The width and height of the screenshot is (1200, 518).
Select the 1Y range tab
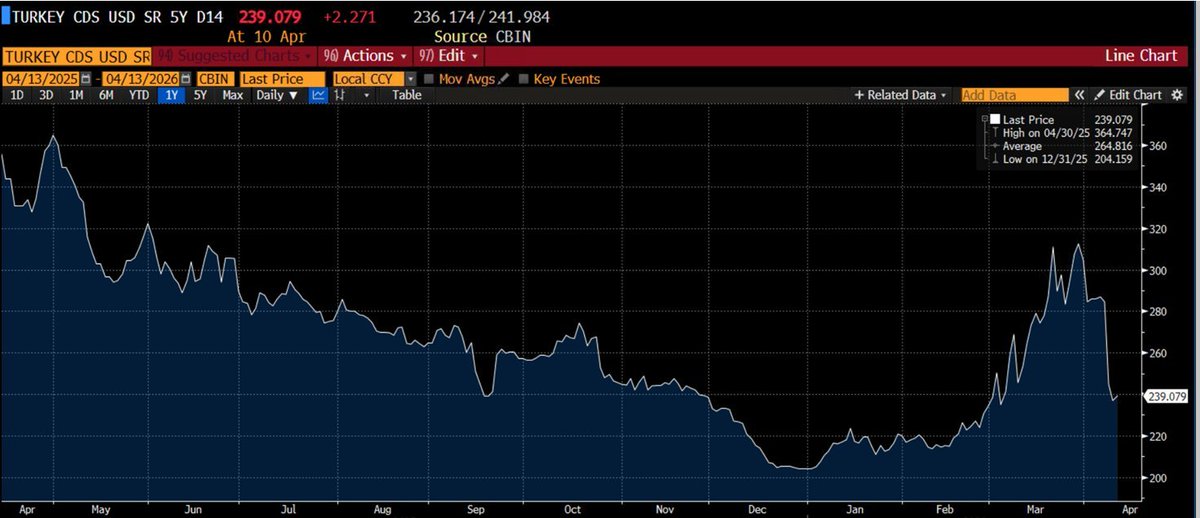(171, 95)
